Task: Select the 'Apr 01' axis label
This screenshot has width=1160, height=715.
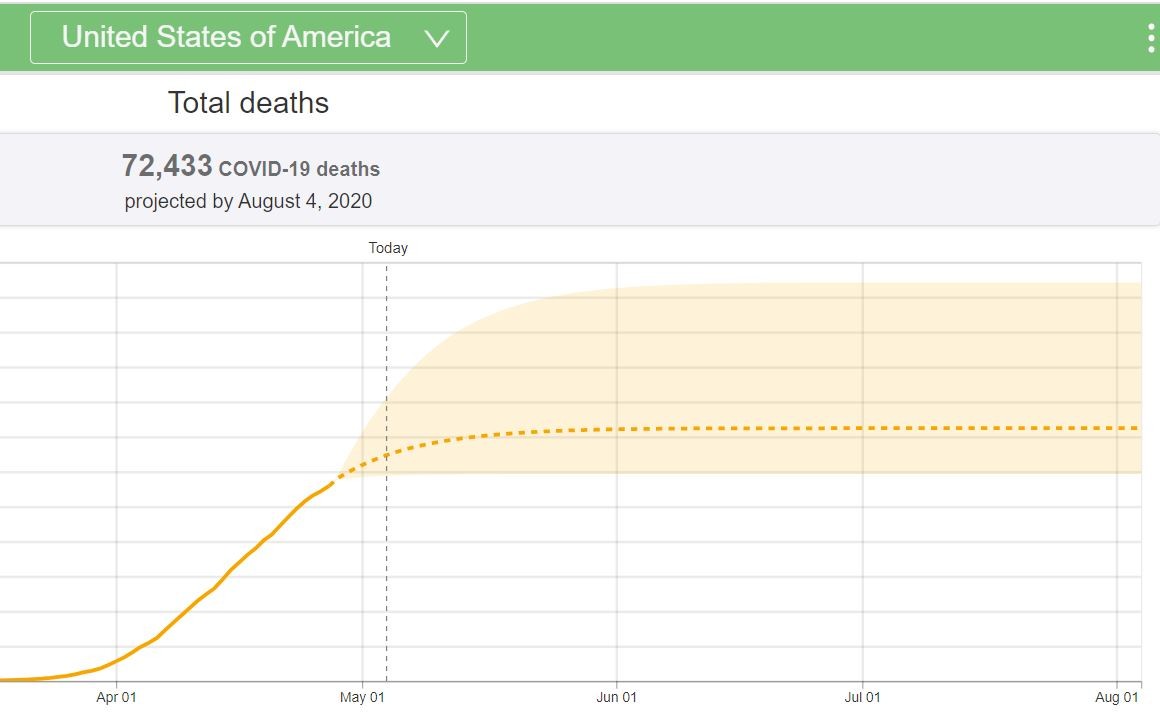Action: [x=116, y=697]
